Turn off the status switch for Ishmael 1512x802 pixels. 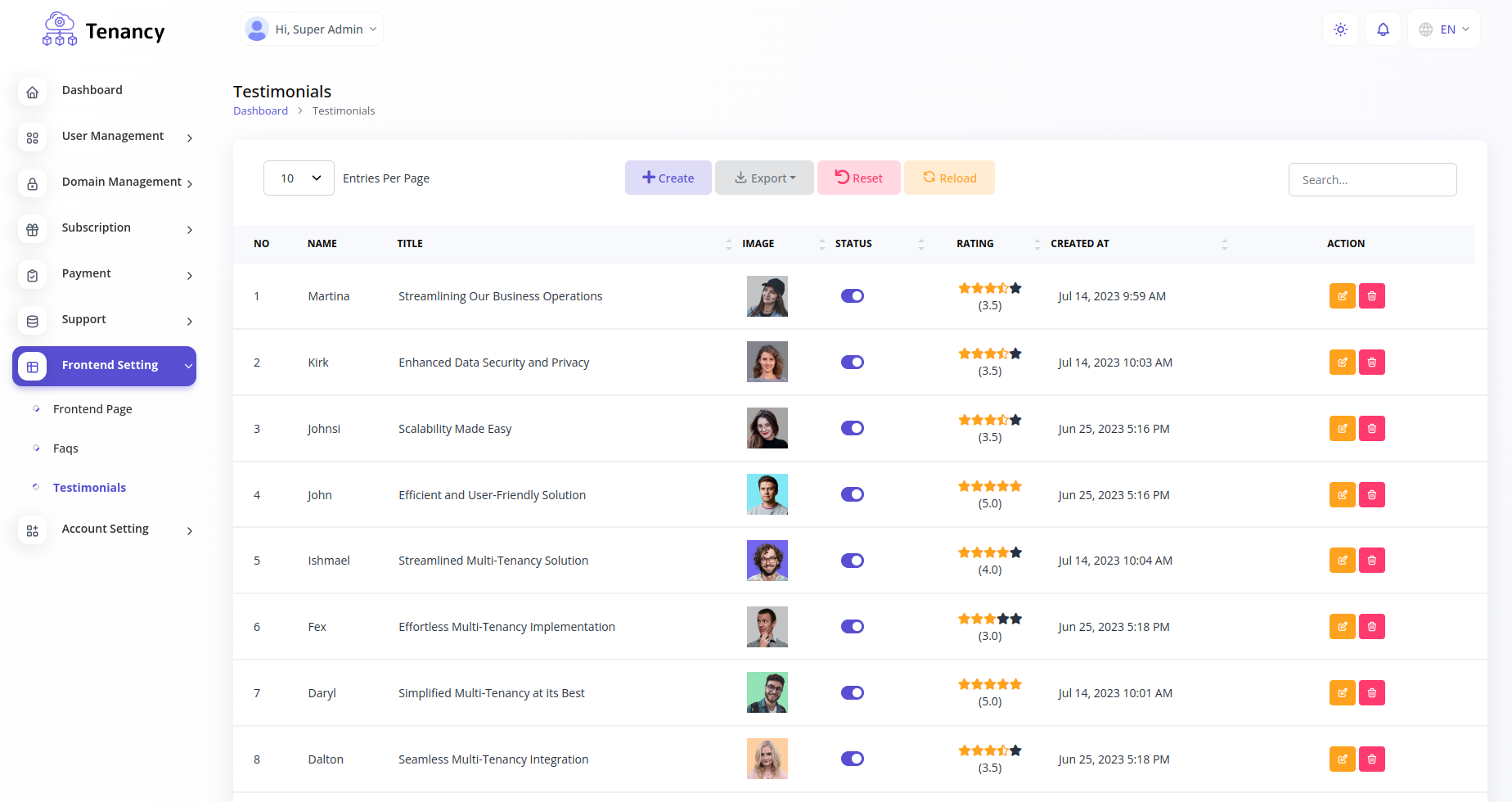click(x=853, y=561)
